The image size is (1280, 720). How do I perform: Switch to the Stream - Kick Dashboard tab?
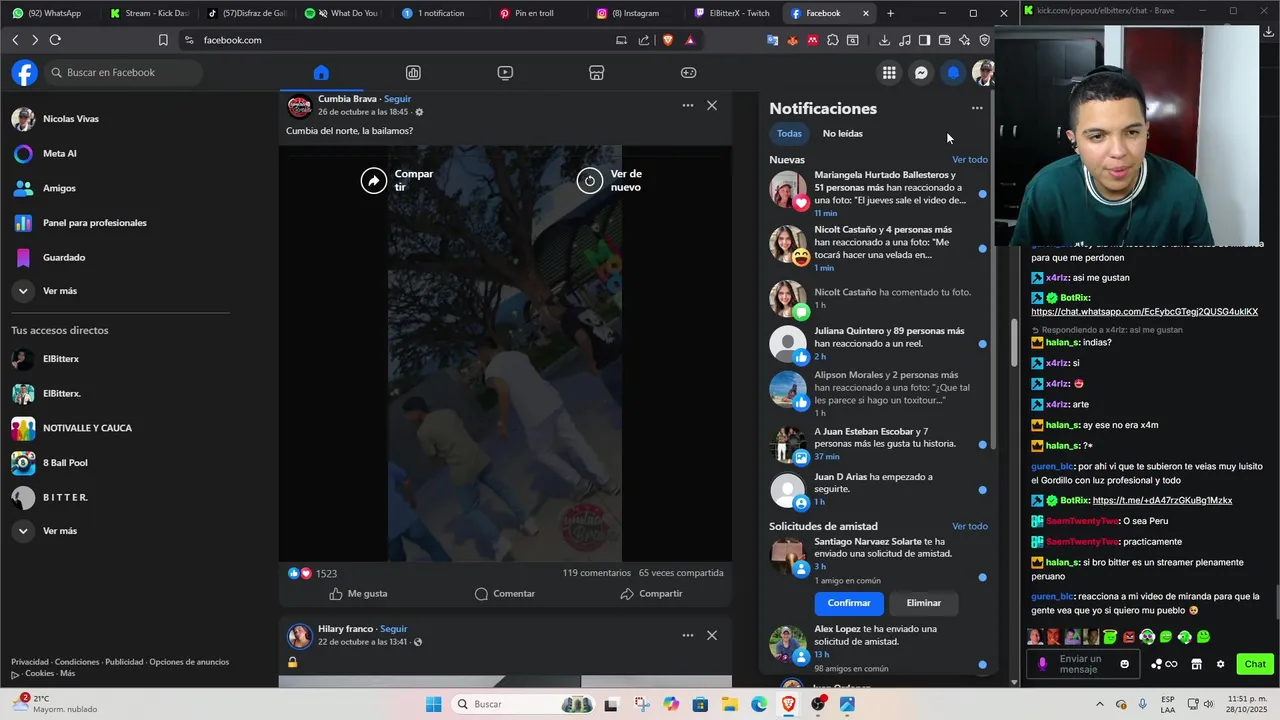pos(148,13)
